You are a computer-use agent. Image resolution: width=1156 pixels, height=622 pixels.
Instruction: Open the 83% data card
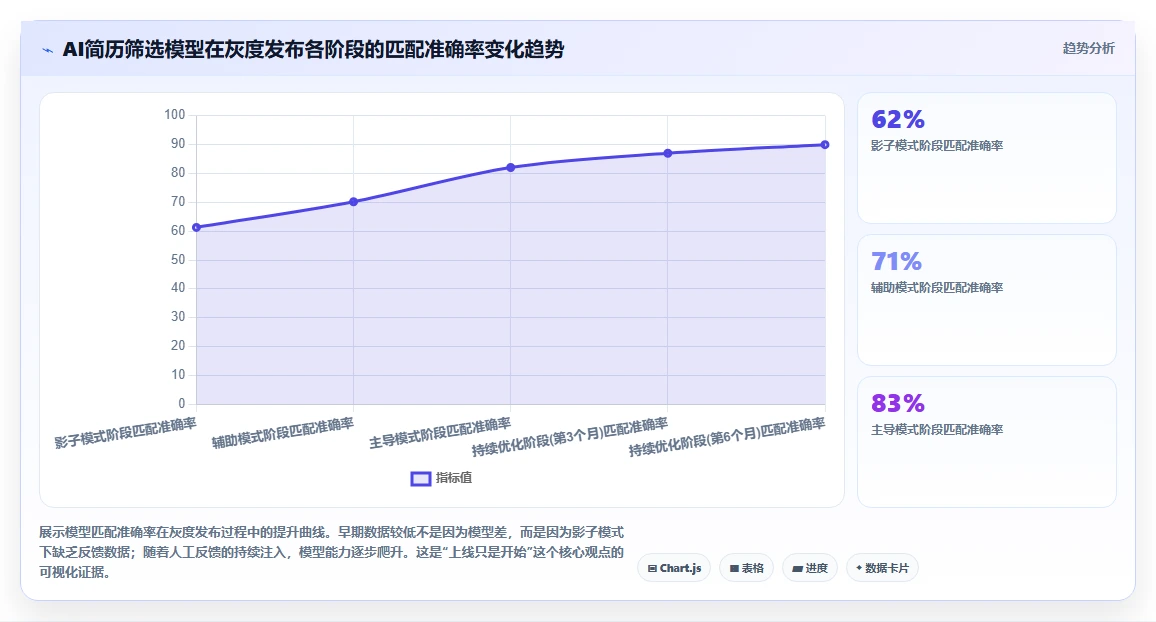click(986, 442)
